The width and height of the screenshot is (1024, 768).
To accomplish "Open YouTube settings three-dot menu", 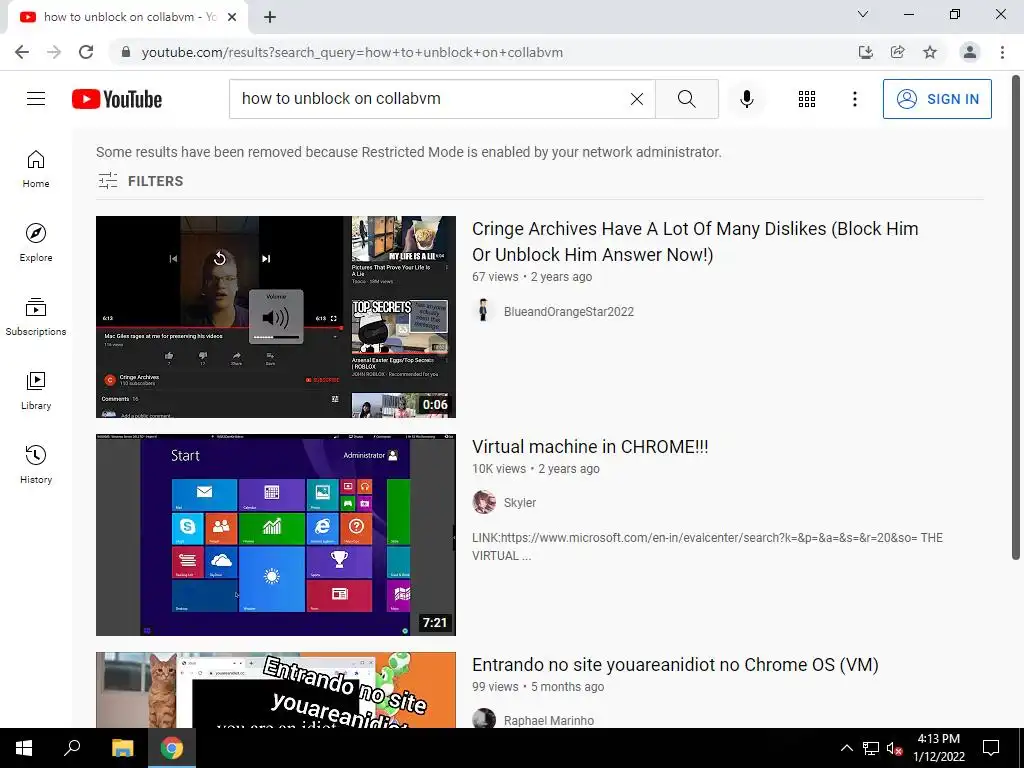I will click(854, 99).
